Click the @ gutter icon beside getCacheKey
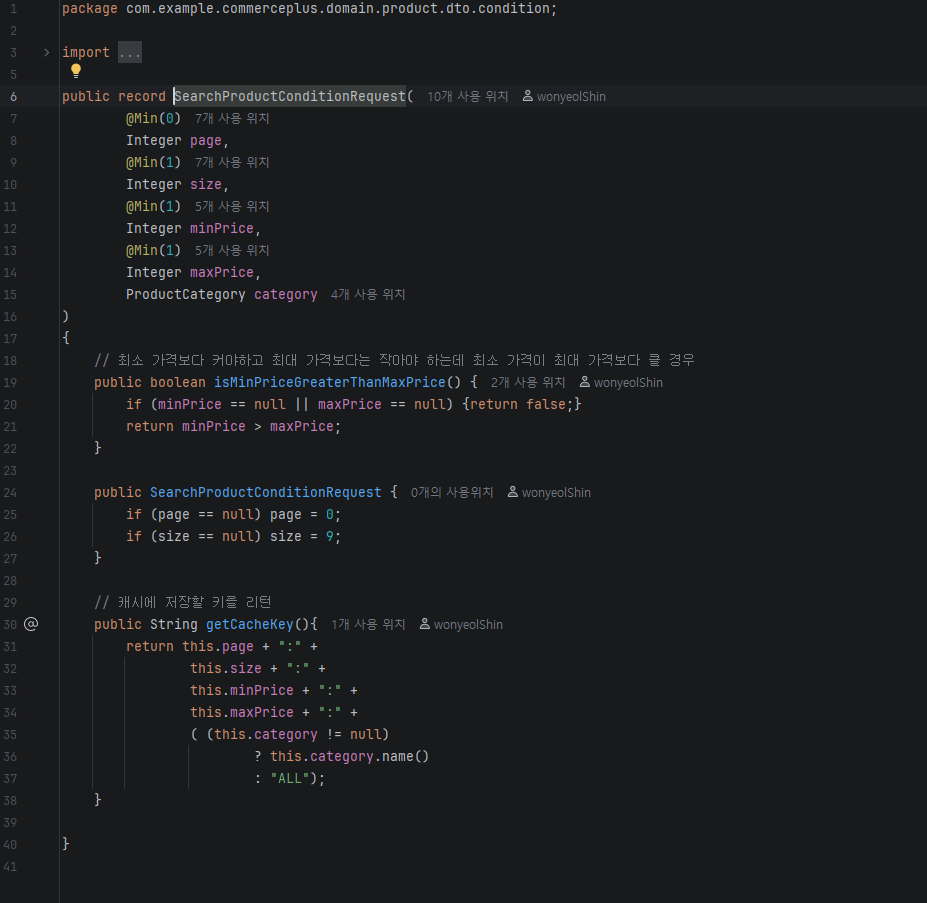The image size is (927, 903). click(31, 624)
